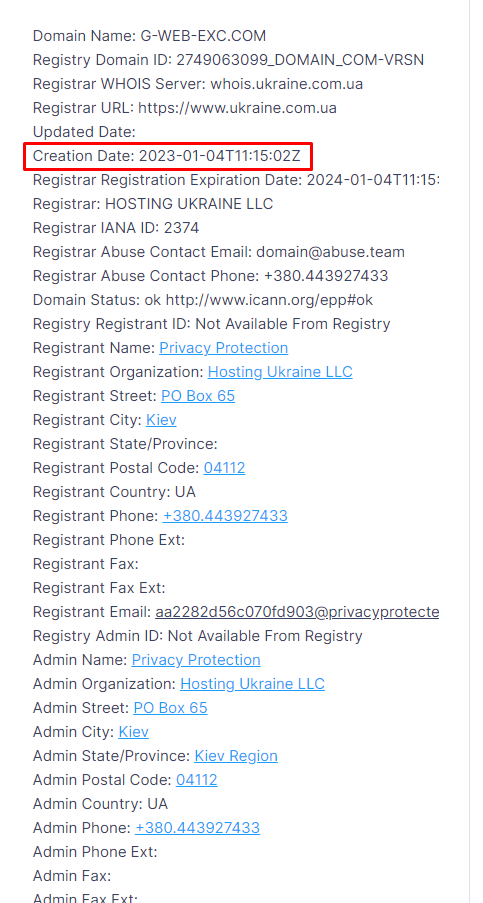Screen dimensions: 483x903
Task: Open Admin Name Privacy Protection link
Action: point(196,659)
